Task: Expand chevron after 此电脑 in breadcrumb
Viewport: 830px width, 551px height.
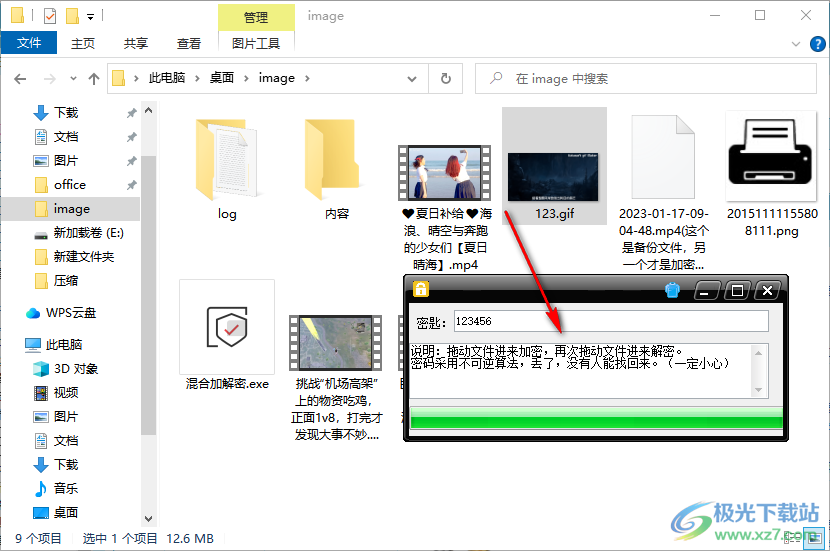Action: (197, 78)
